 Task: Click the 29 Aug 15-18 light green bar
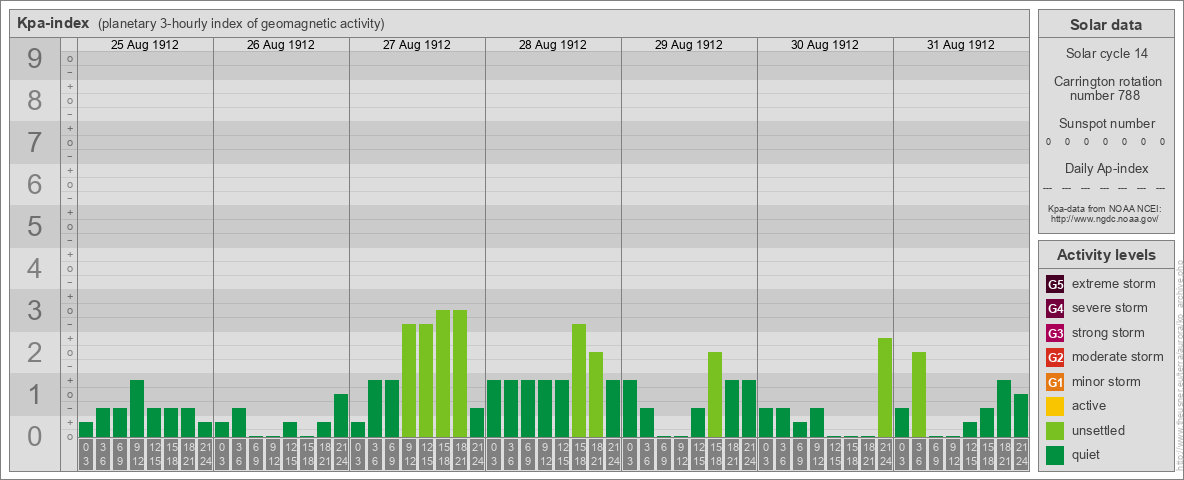[x=714, y=395]
